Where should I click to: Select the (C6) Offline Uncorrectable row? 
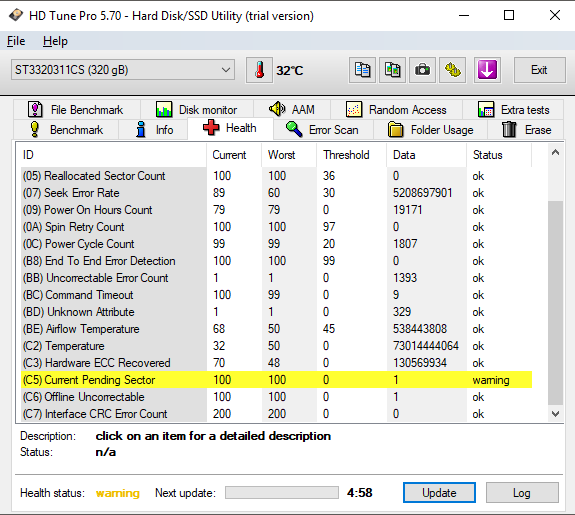pyautogui.click(x=277, y=397)
